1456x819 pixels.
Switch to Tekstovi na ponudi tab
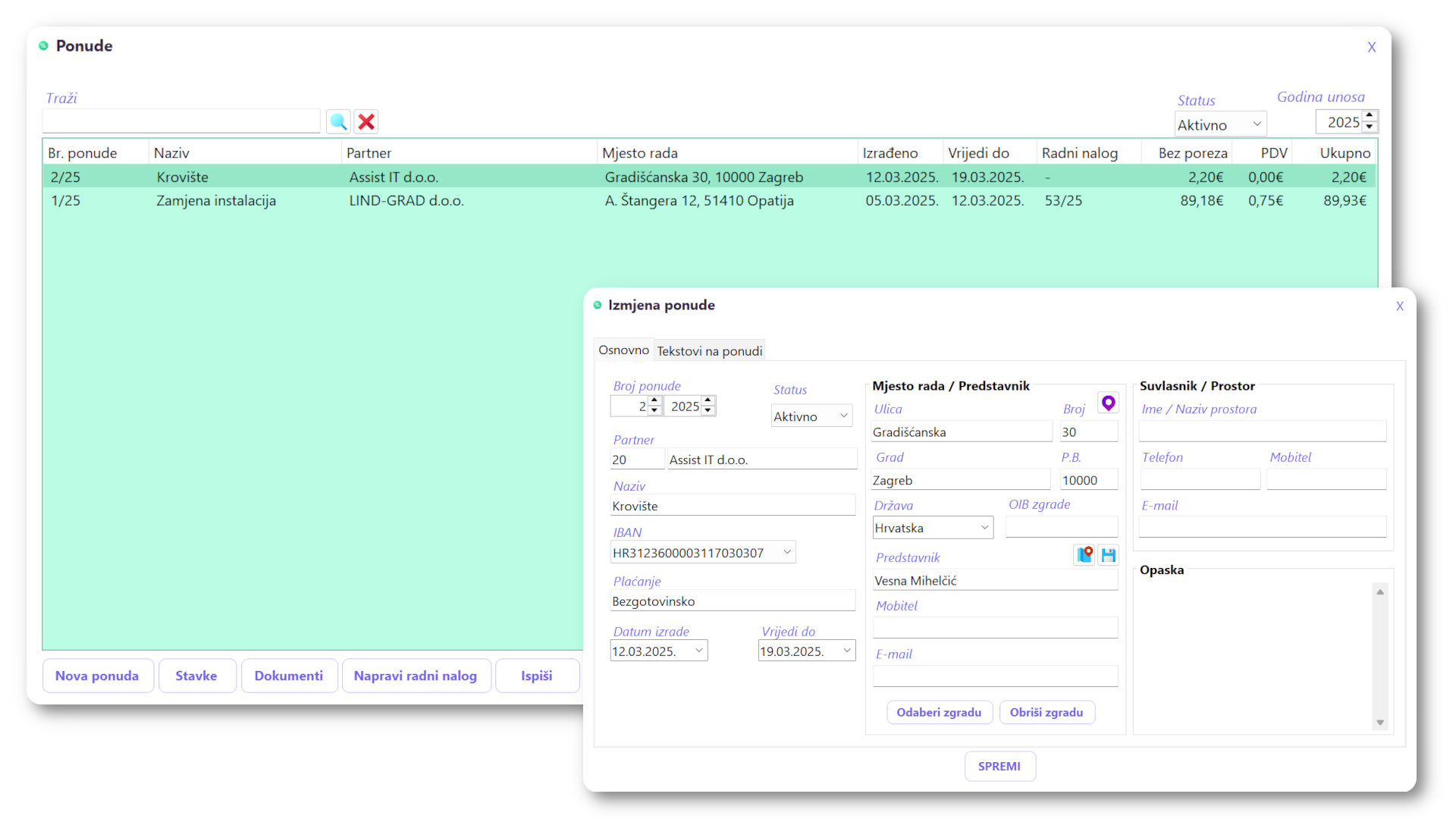(x=709, y=351)
